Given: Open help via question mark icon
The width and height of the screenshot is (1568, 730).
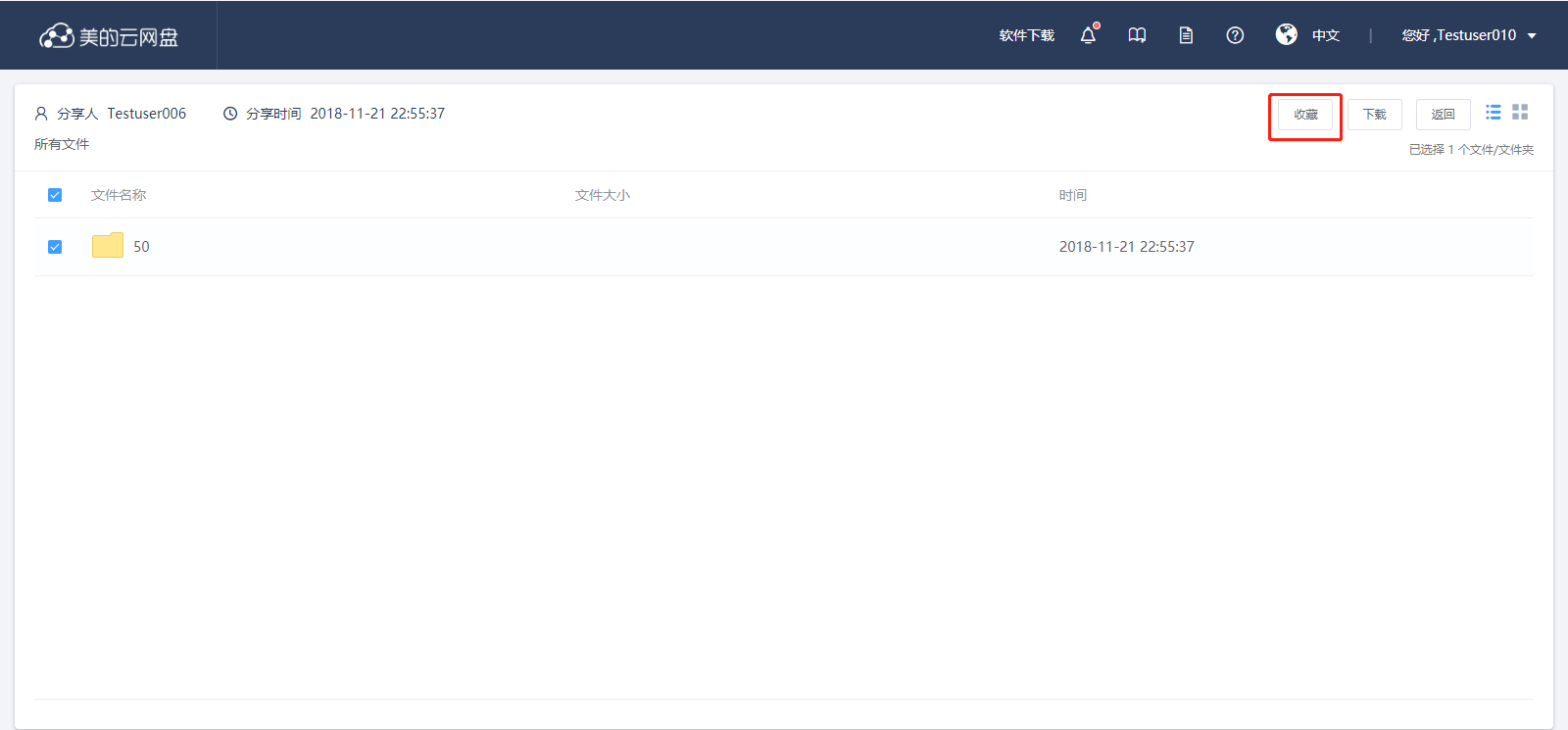Looking at the screenshot, I should click(1235, 35).
